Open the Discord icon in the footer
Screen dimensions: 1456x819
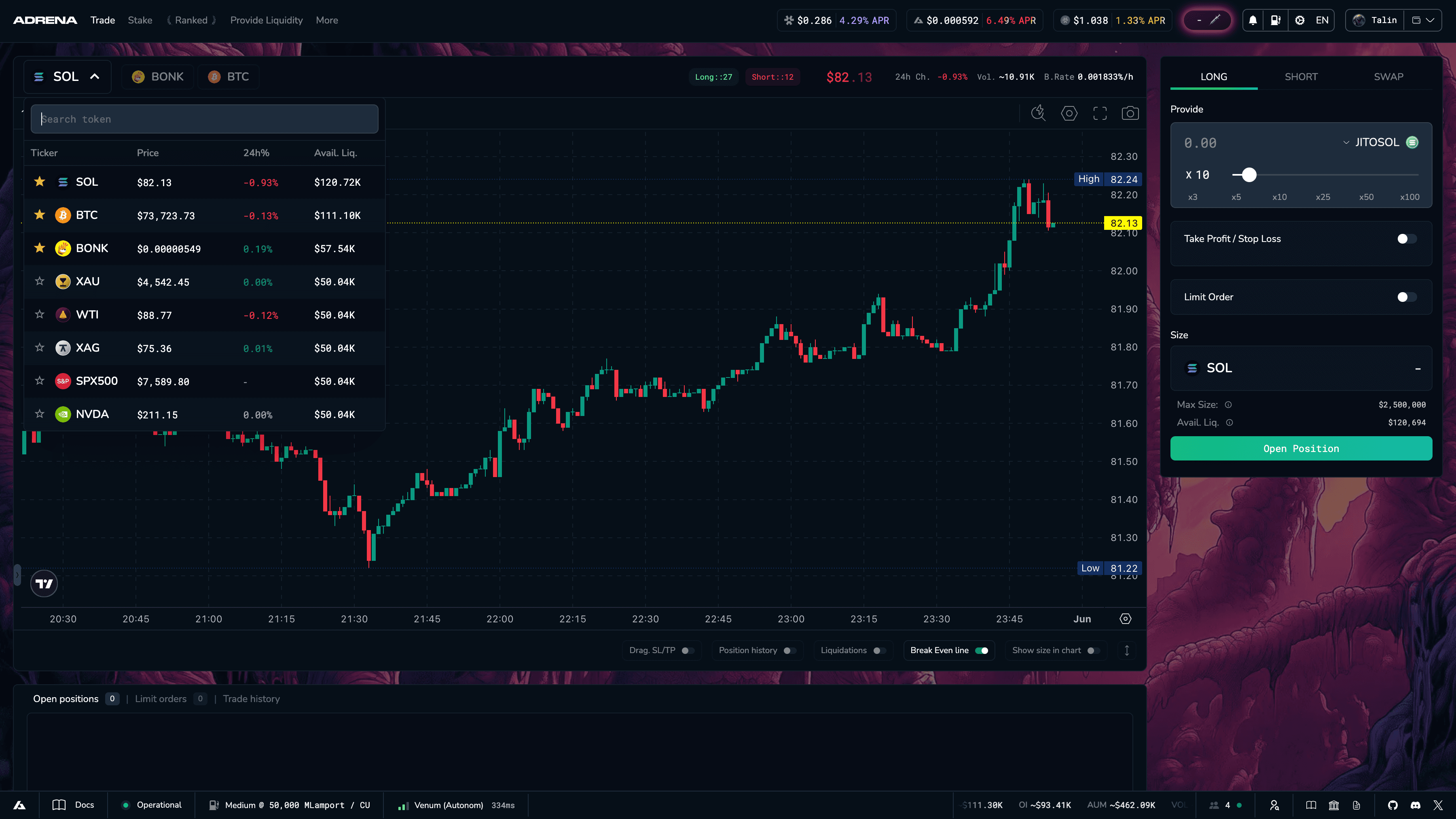1415,805
